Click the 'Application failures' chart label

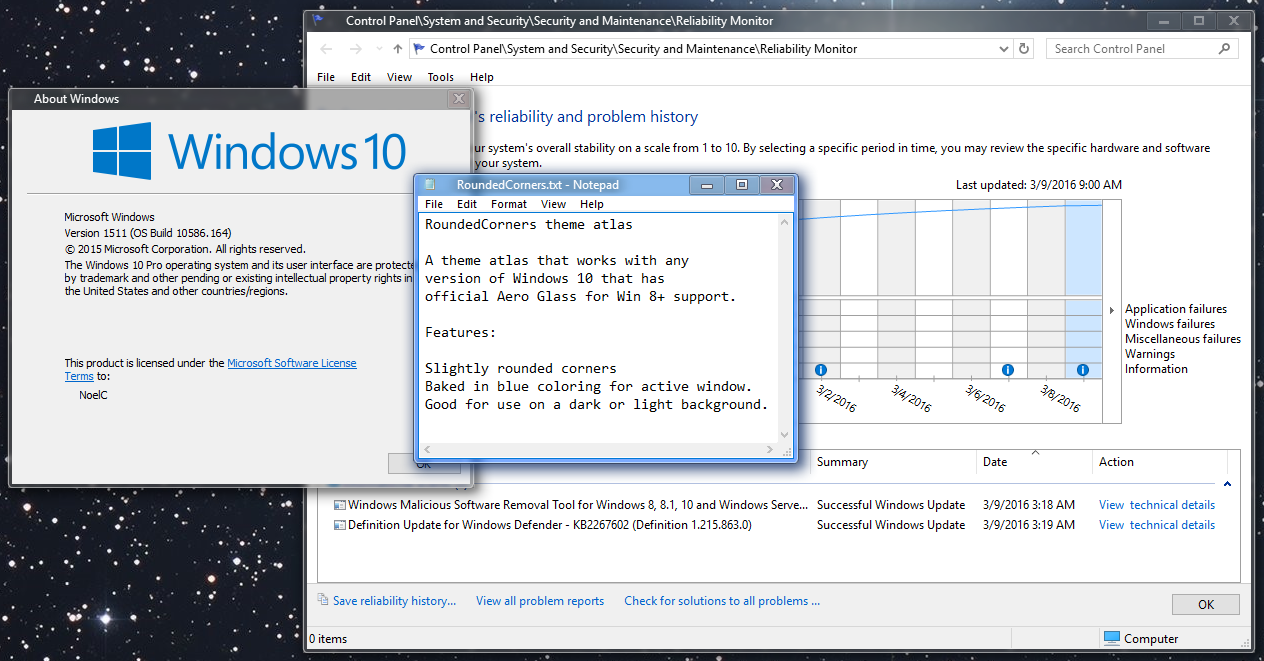(x=1176, y=309)
